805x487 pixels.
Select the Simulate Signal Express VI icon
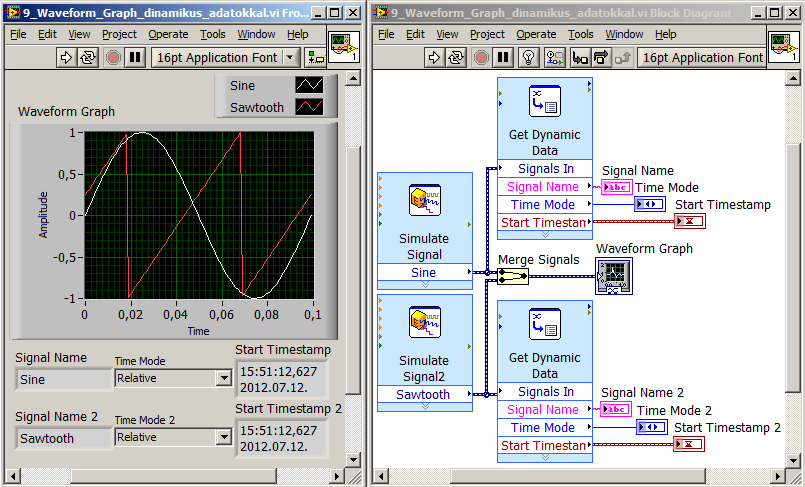[x=425, y=201]
